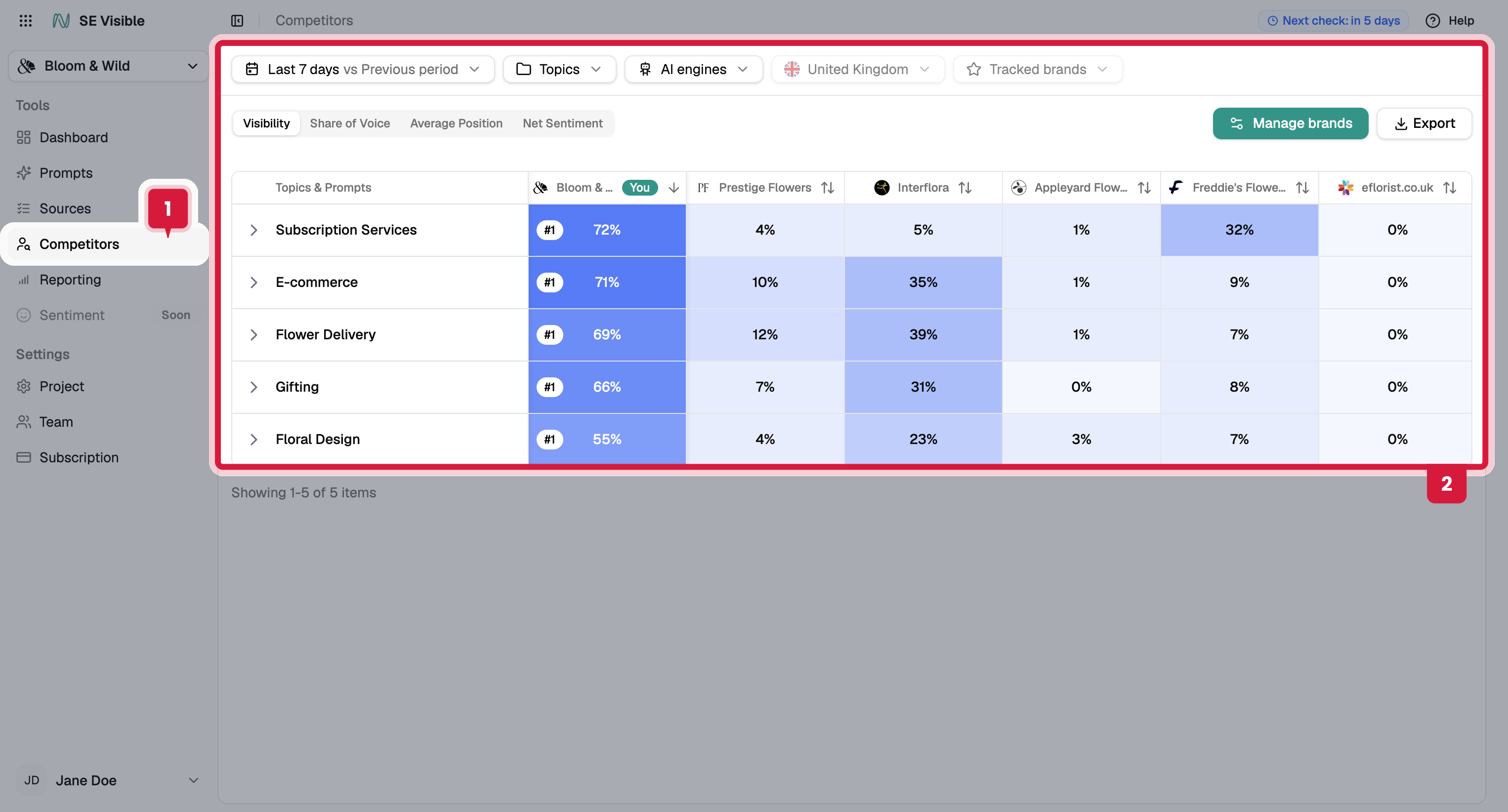Image resolution: width=1508 pixels, height=812 pixels.
Task: Click the Export button
Action: point(1424,123)
